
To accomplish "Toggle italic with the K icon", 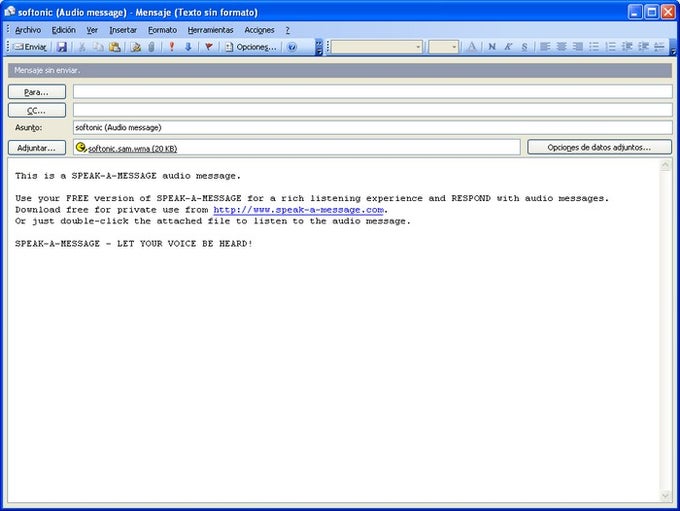I will [508, 47].
